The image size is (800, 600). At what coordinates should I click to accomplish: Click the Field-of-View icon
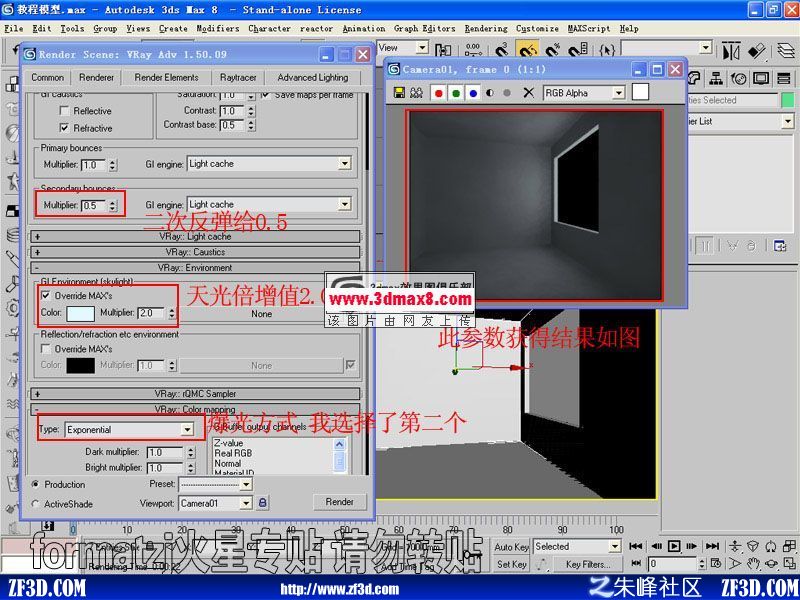[x=735, y=564]
